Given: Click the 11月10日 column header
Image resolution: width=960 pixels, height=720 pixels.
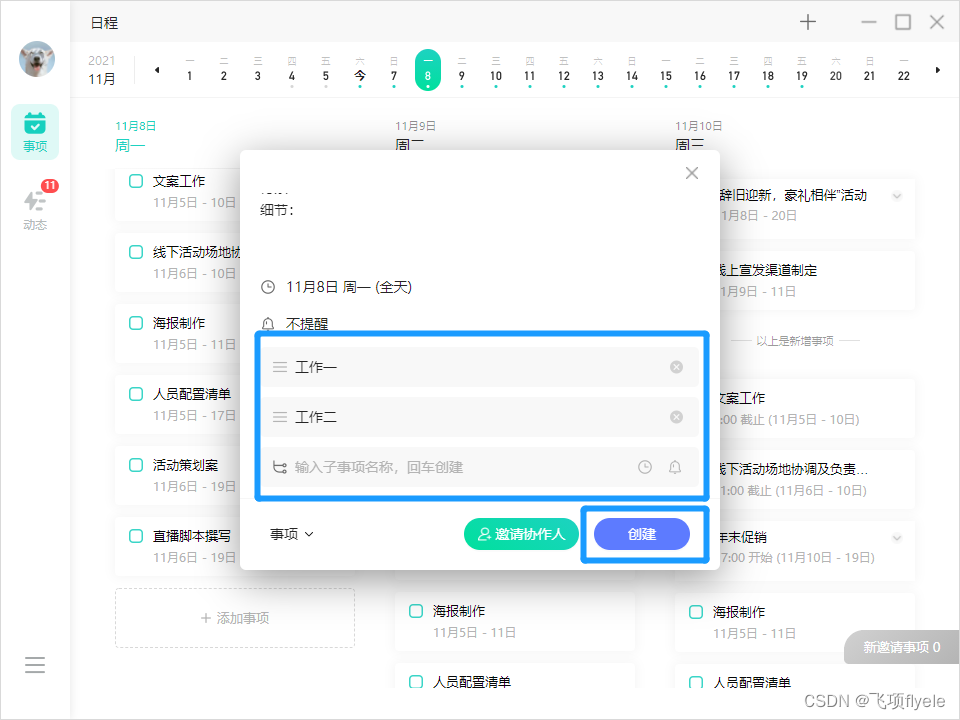Looking at the screenshot, I should (699, 135).
